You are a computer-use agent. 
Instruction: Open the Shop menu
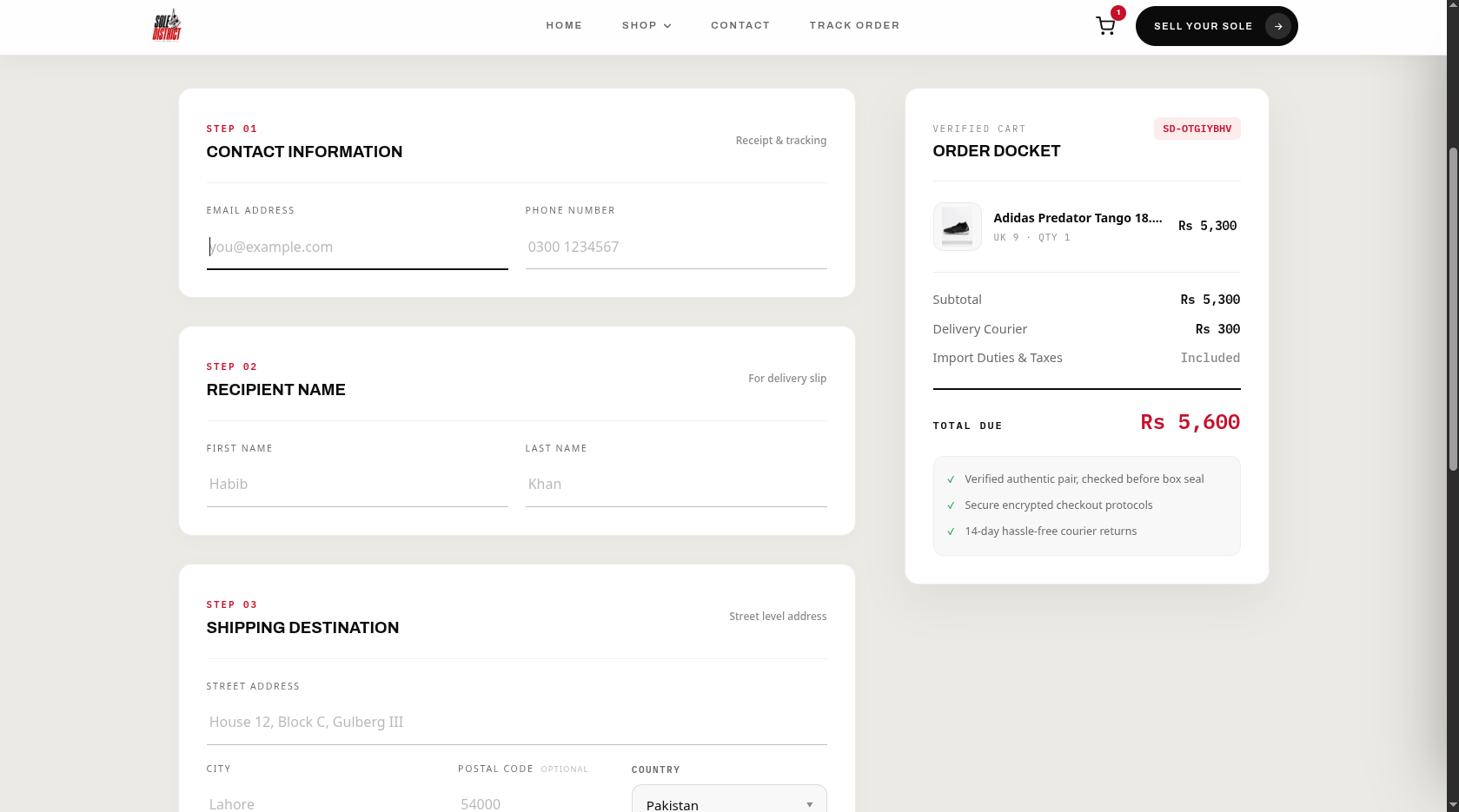(x=647, y=25)
